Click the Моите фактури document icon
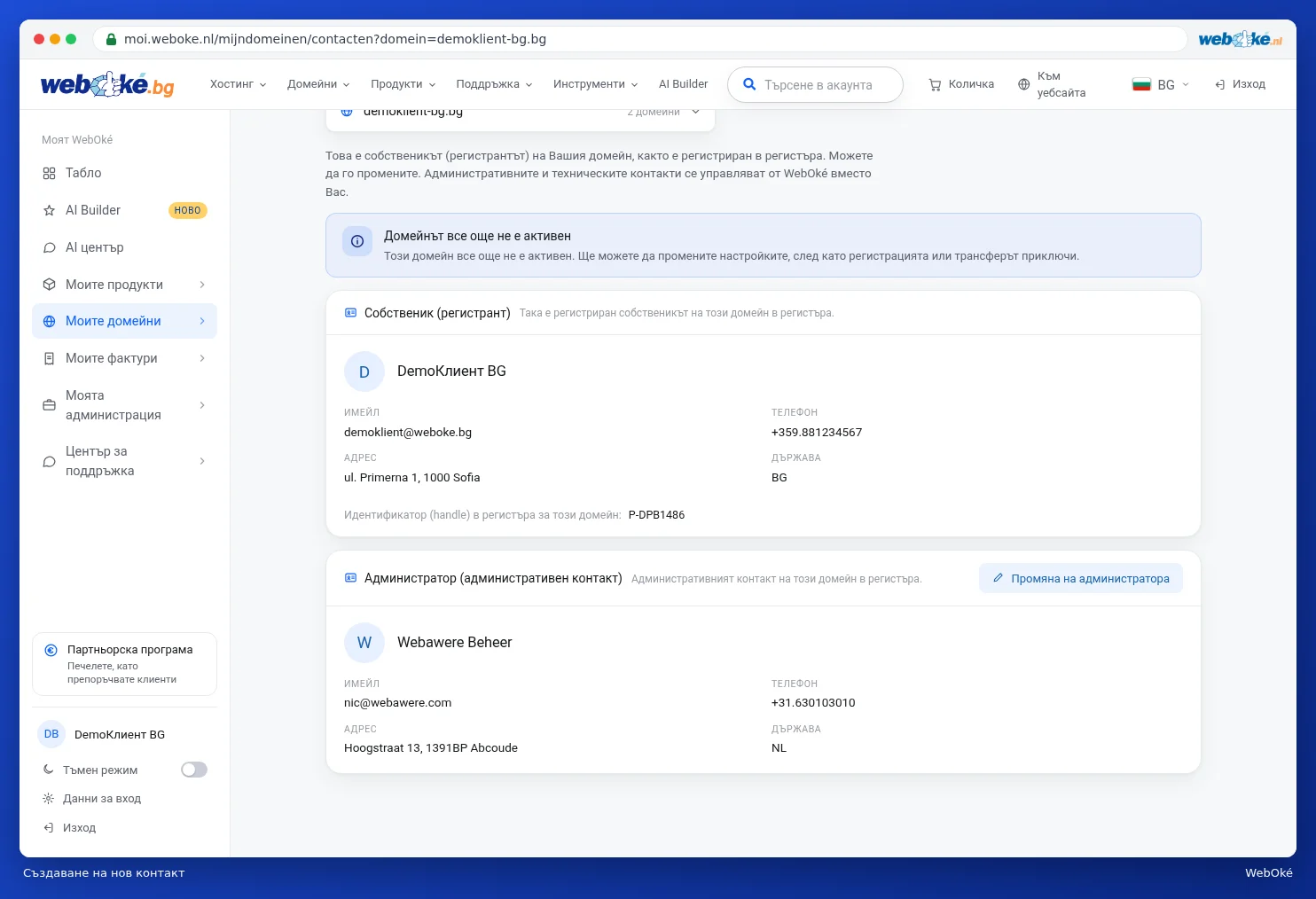1316x899 pixels. [49, 359]
